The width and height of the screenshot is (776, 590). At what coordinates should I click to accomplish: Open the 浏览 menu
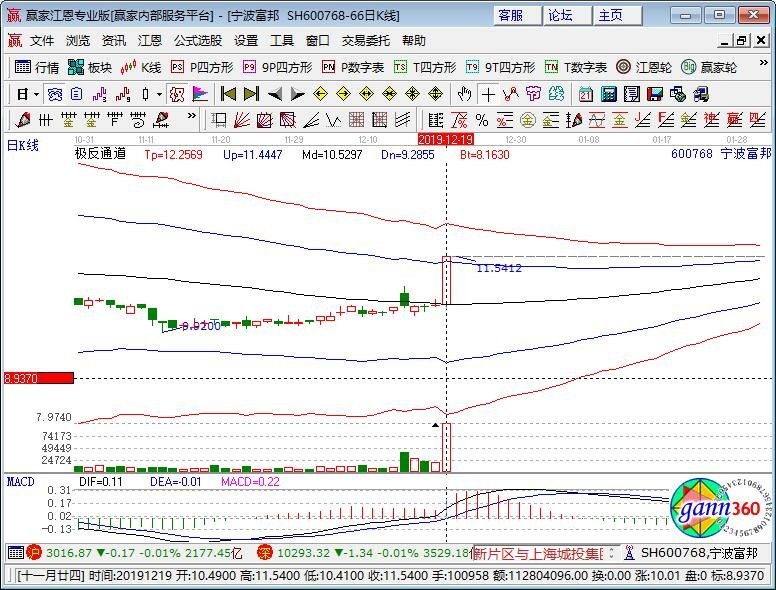pyautogui.click(x=78, y=41)
